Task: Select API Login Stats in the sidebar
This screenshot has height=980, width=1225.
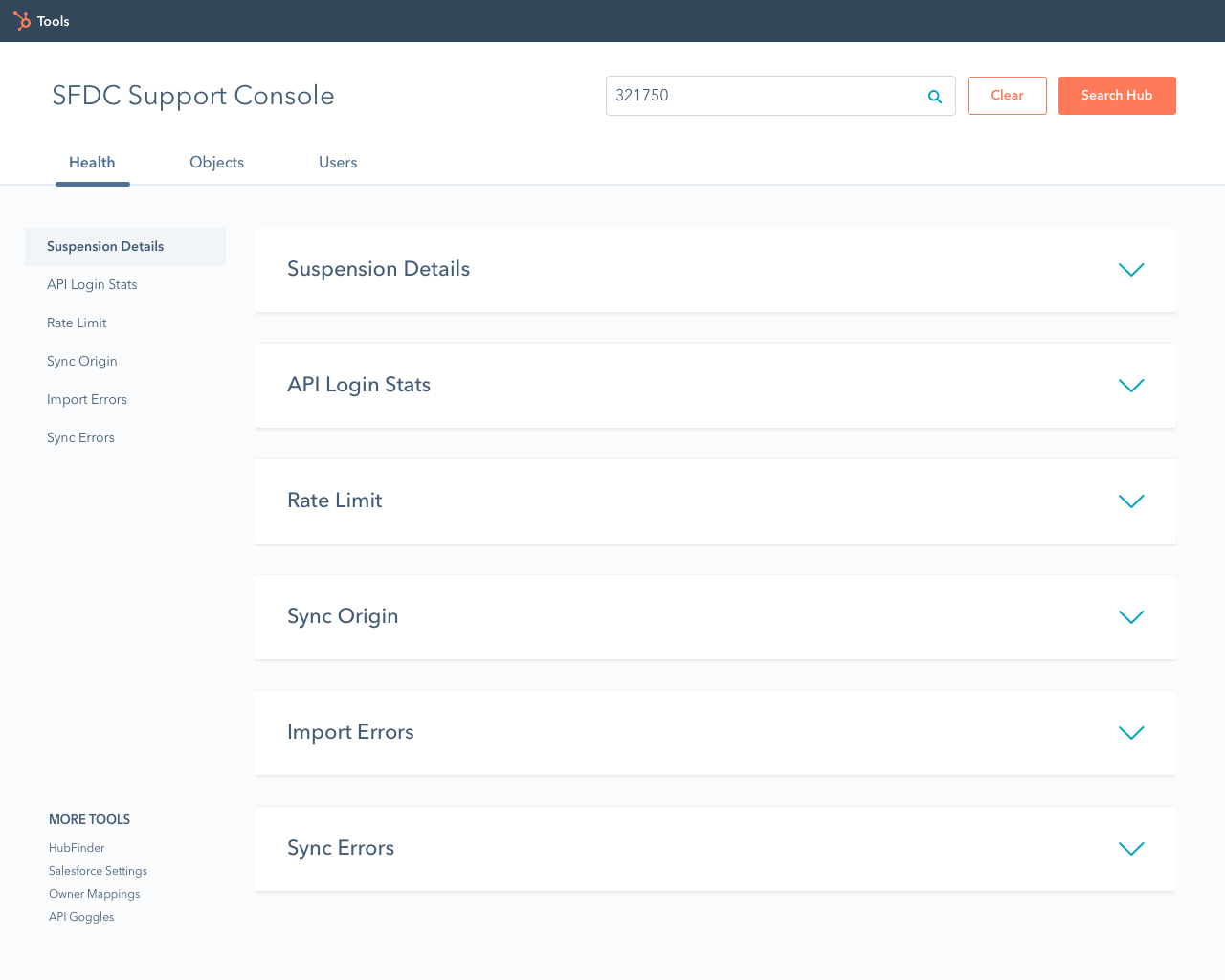Action: 92,285
